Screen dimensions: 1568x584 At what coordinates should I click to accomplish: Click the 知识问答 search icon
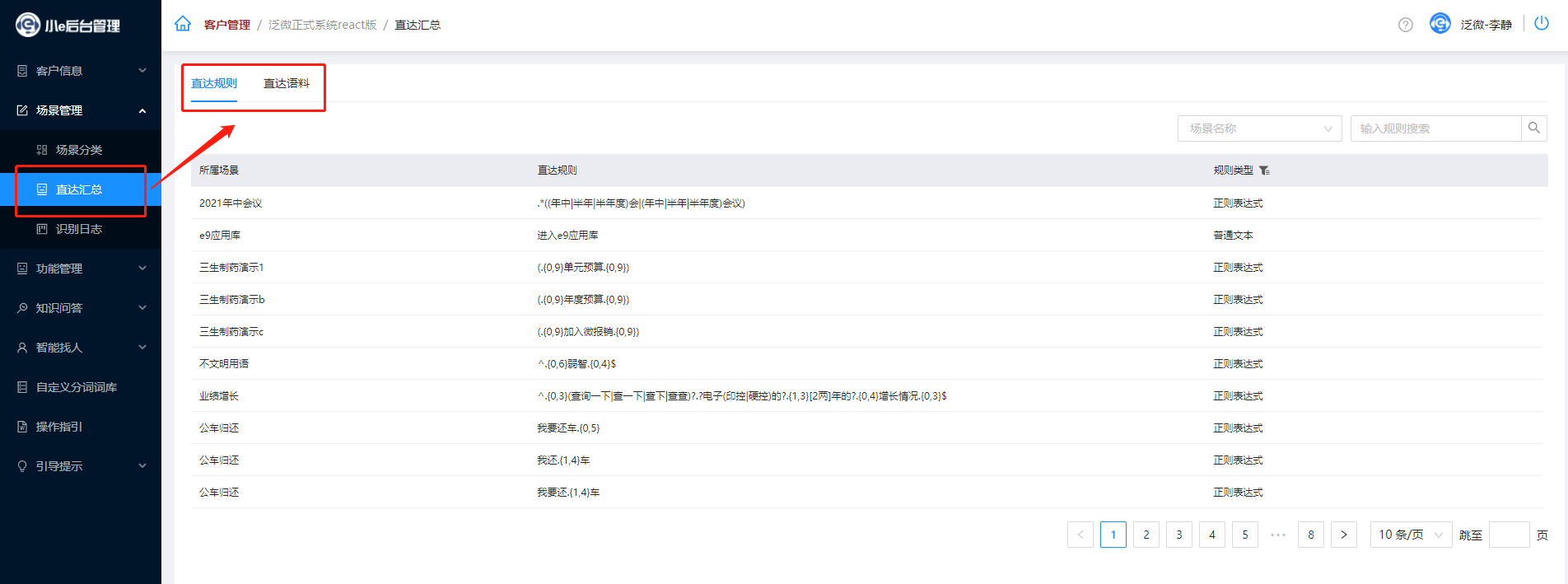tap(22, 308)
